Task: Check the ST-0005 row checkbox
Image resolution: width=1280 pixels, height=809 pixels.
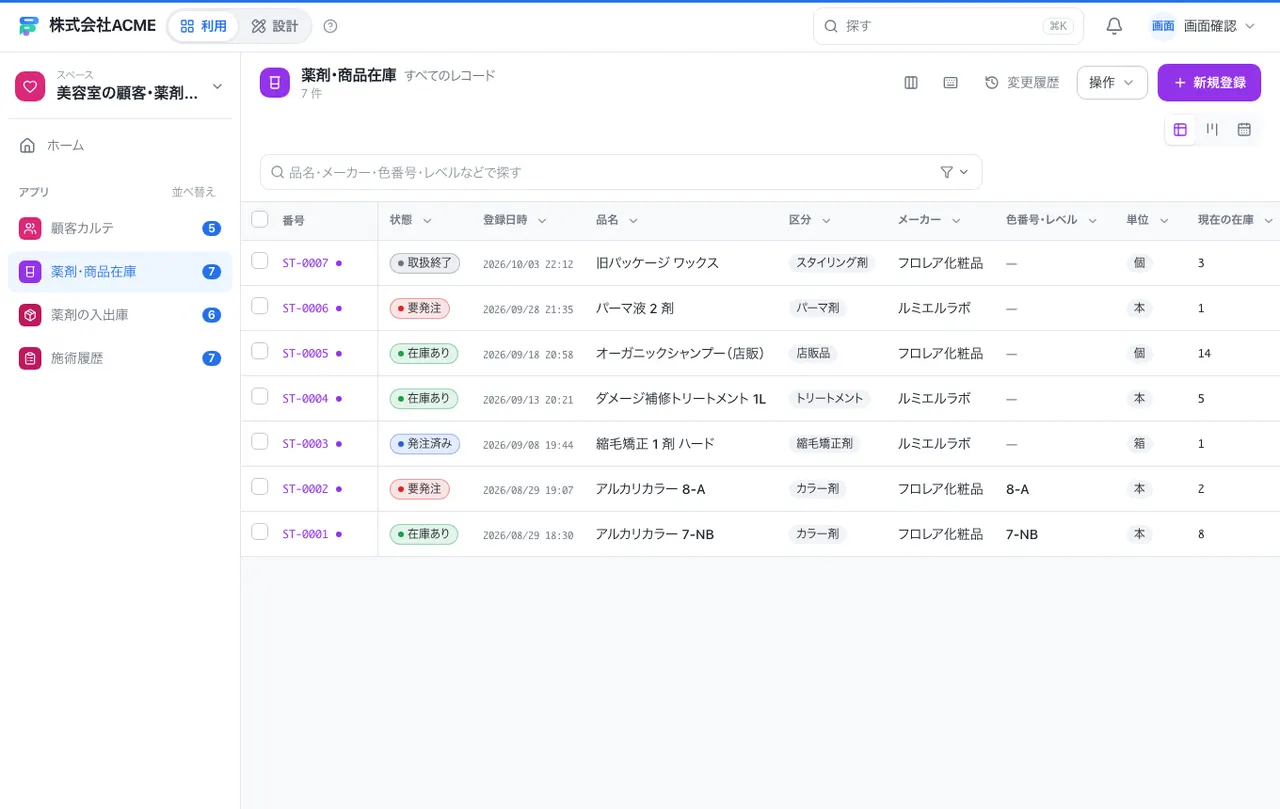Action: tap(260, 351)
